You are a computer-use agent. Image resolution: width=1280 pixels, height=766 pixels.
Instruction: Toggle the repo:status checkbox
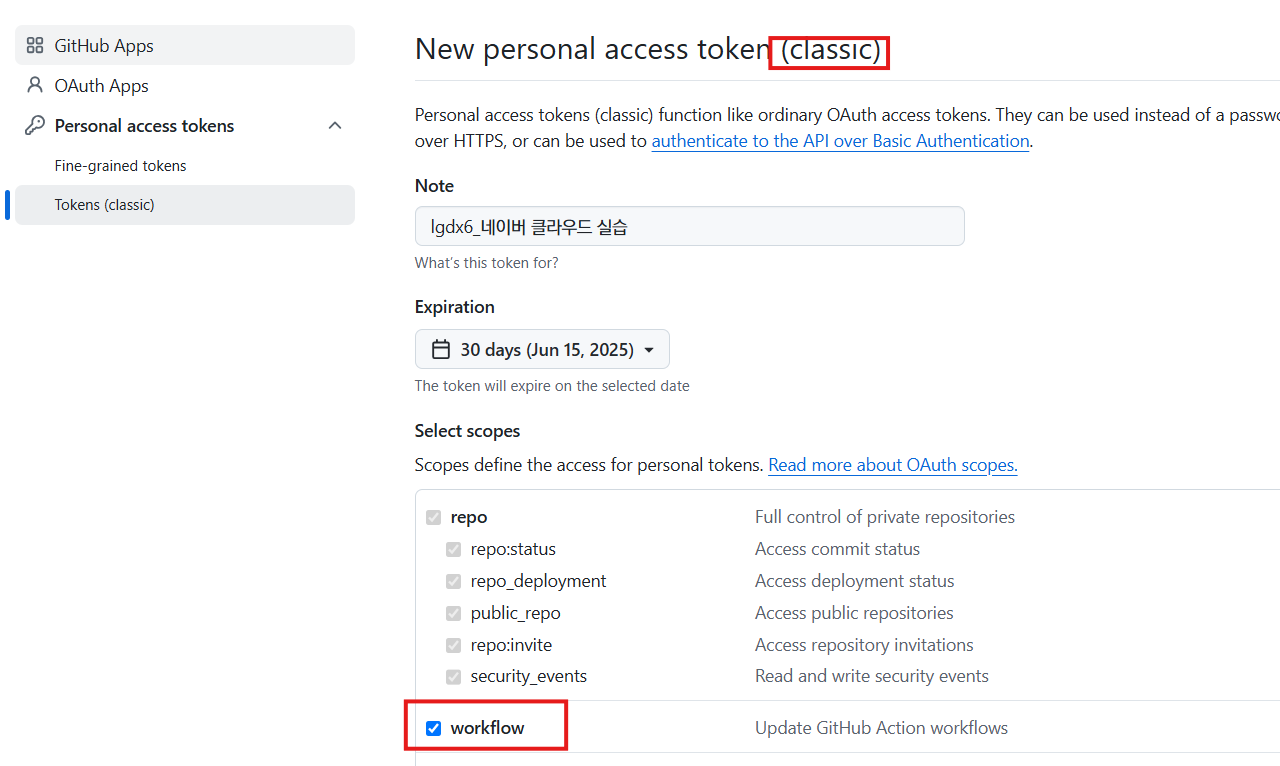[453, 549]
